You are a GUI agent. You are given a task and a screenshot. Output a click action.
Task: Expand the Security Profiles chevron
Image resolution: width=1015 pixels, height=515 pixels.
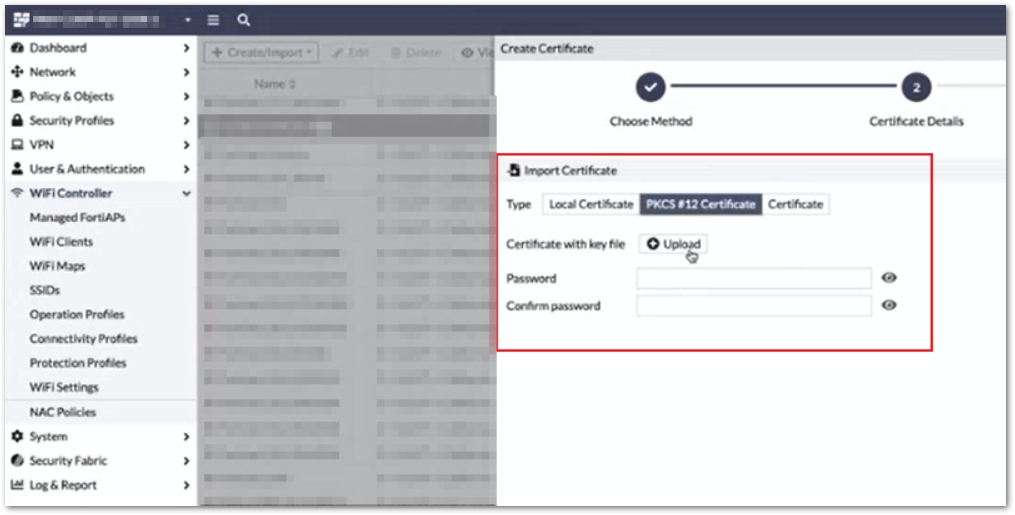tap(186, 120)
